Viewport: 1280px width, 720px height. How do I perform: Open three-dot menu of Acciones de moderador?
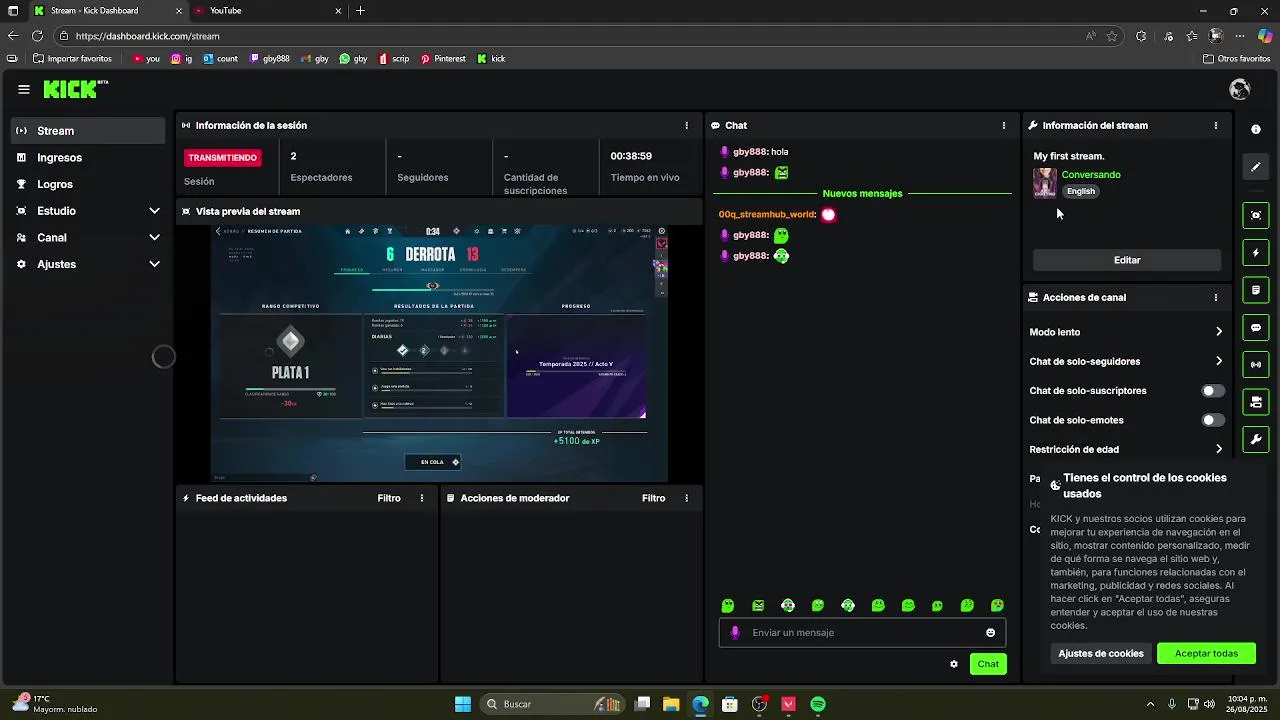pyautogui.click(x=686, y=498)
